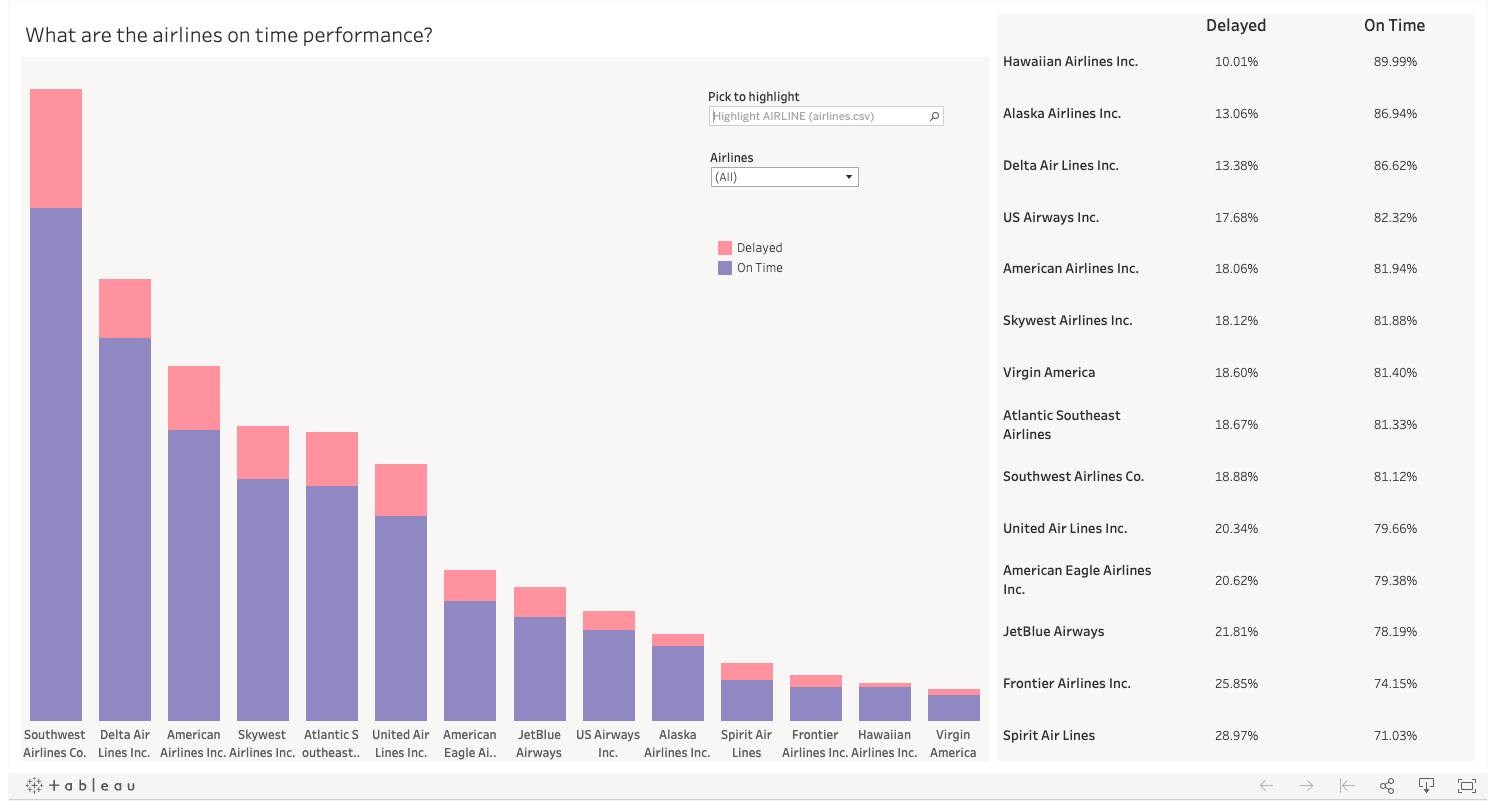Screen dimensions: 1495x811
Task: Select the Delayed legend color swatch
Action: click(725, 248)
